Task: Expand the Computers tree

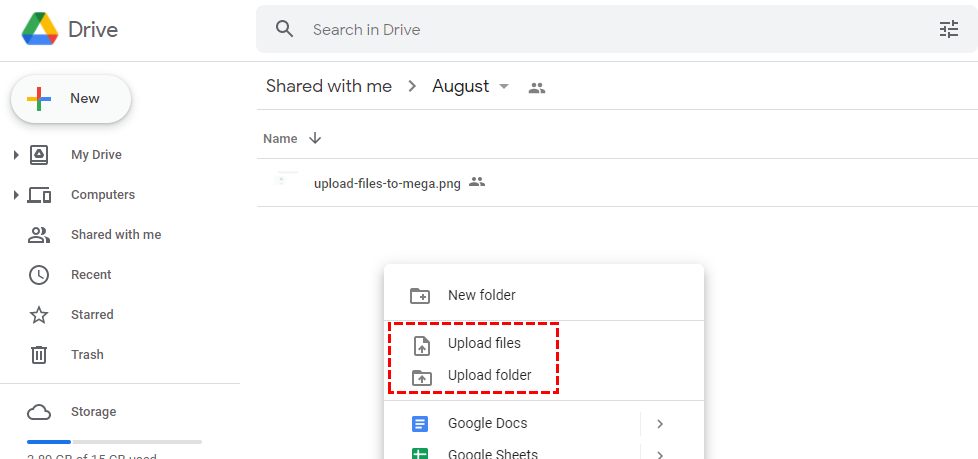Action: point(15,195)
